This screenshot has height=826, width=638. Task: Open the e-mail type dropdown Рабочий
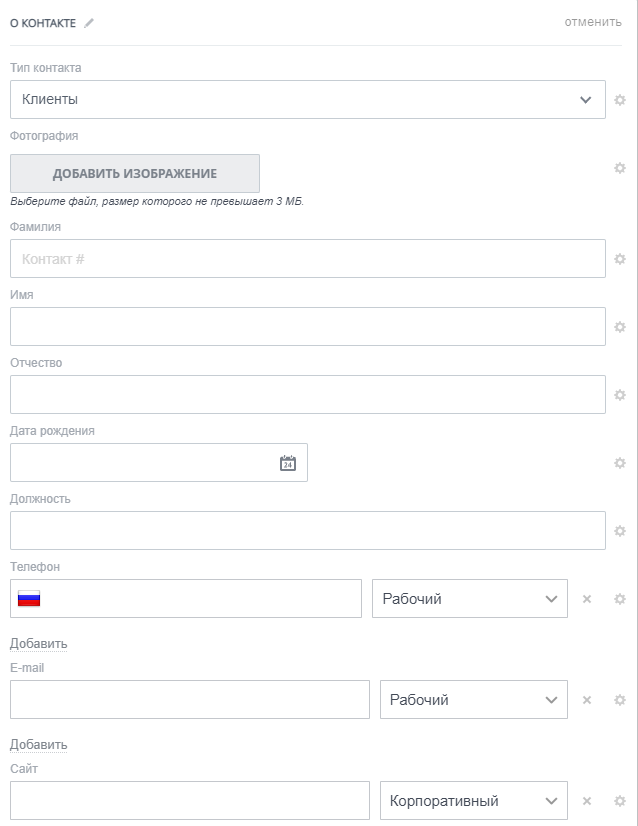473,700
